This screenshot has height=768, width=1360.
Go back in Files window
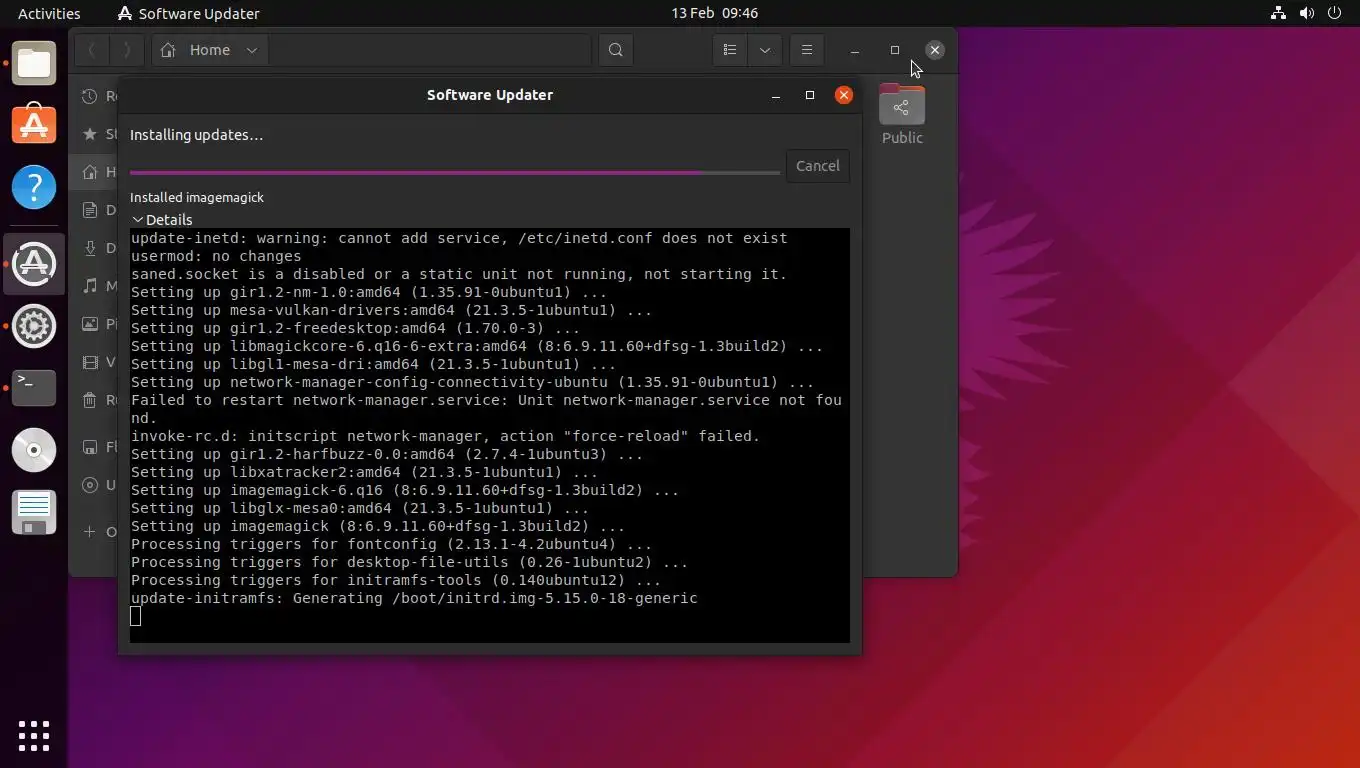(92, 50)
